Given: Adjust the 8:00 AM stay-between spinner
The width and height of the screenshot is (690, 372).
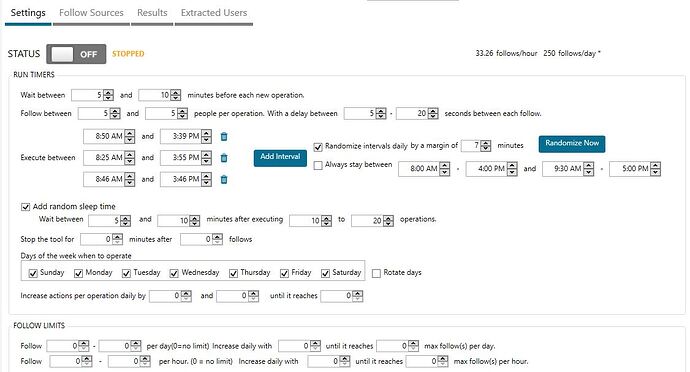Looking at the screenshot, I should click(x=424, y=169).
